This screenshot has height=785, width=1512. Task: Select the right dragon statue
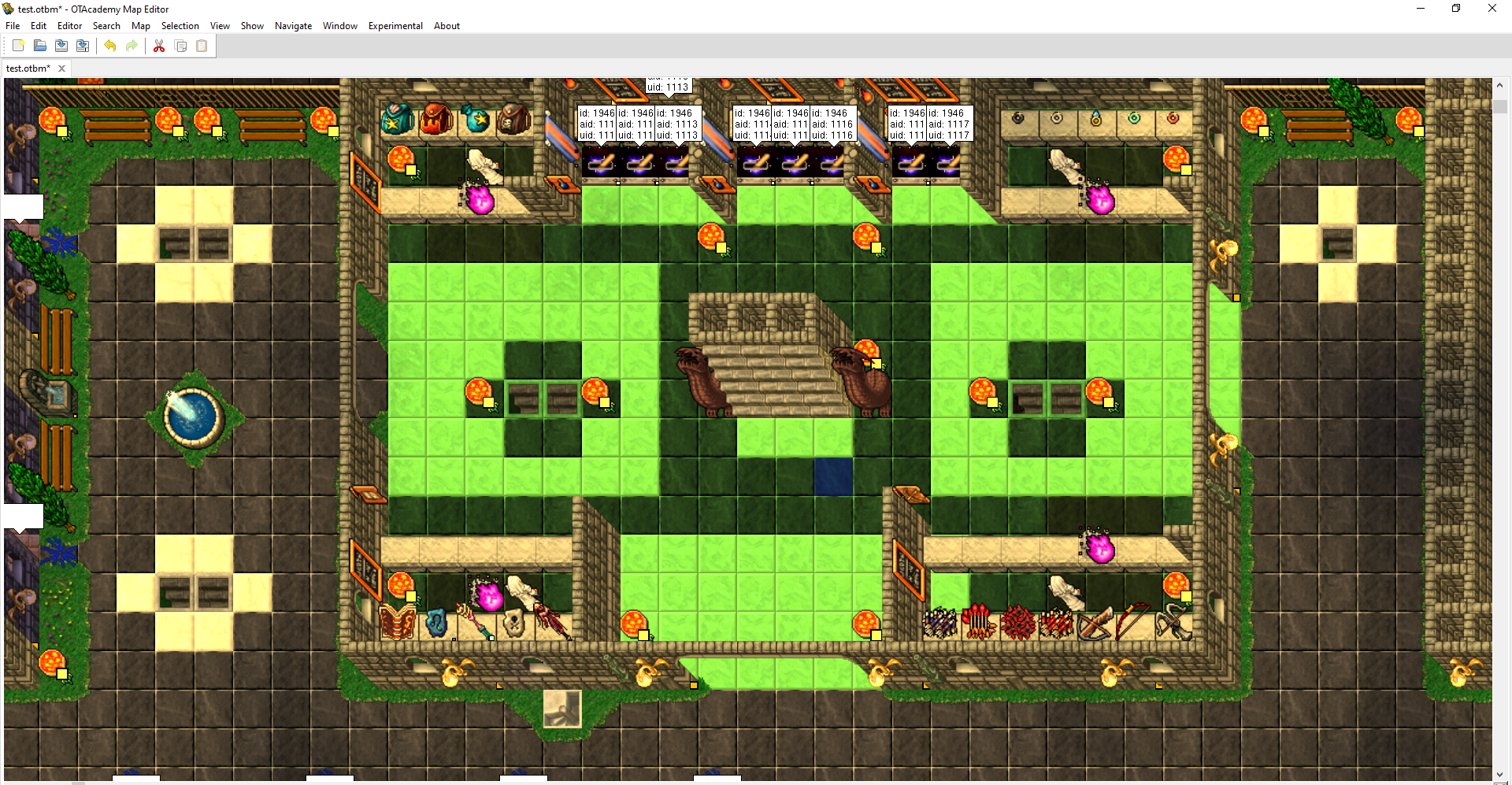(x=862, y=381)
